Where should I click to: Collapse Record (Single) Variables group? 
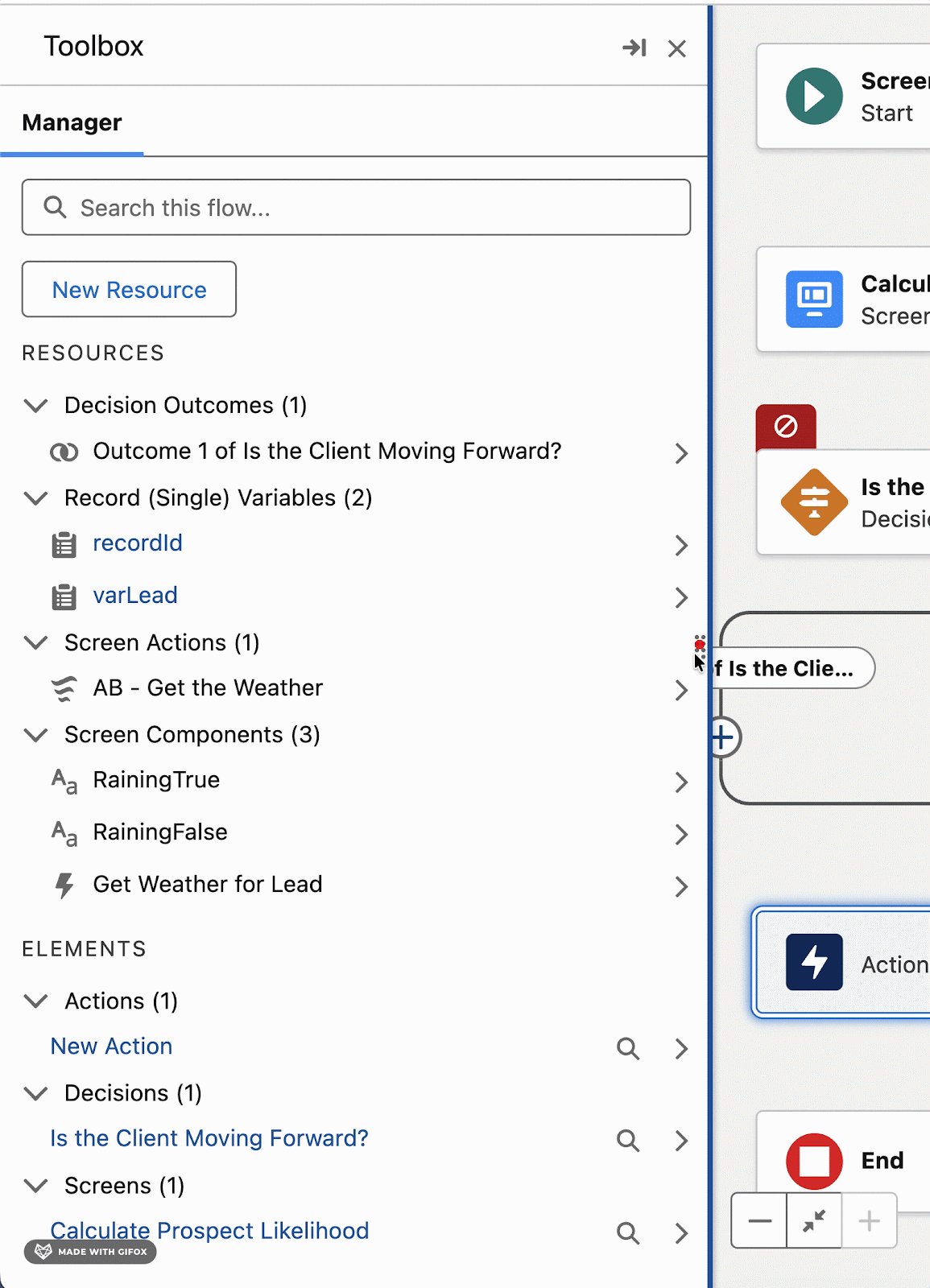coord(36,498)
